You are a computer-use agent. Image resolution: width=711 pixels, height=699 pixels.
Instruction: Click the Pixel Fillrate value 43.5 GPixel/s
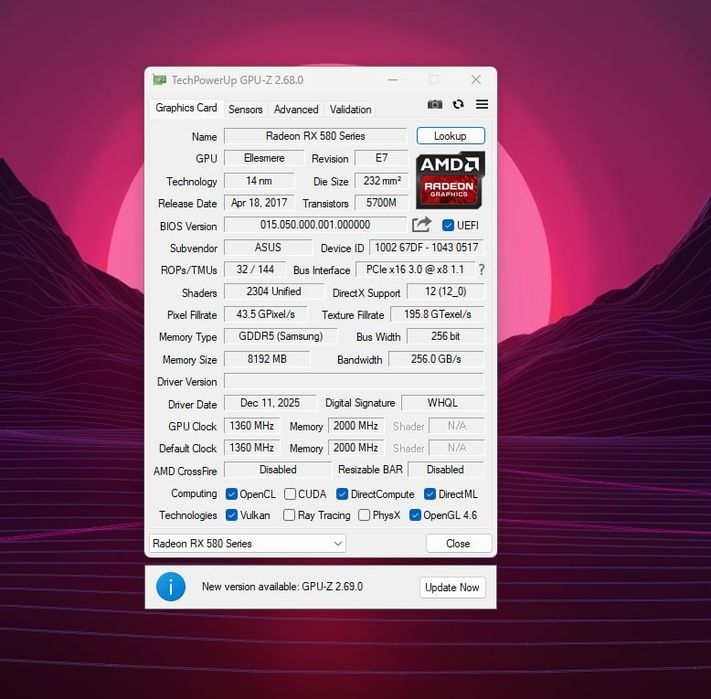pyautogui.click(x=266, y=314)
